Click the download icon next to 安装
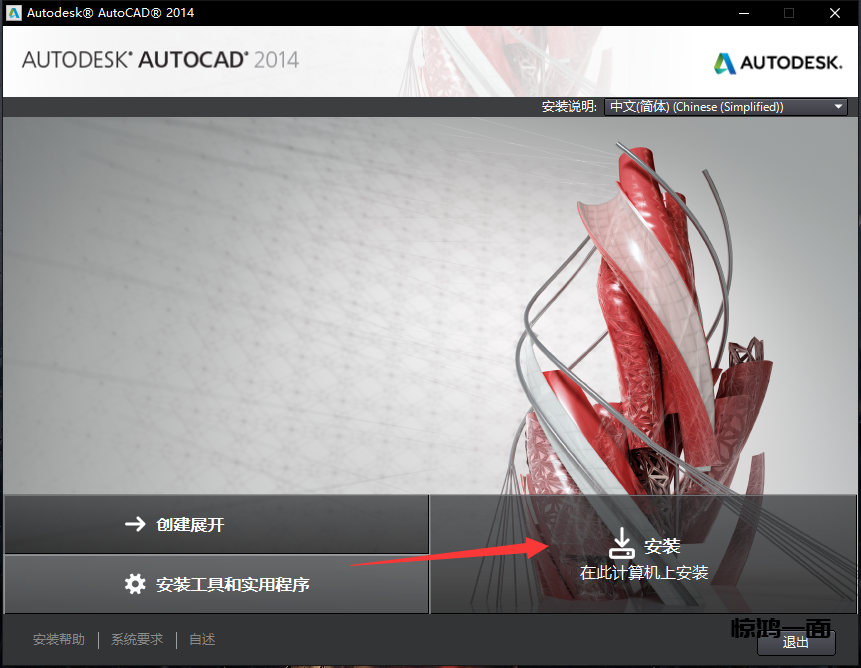The image size is (861, 668). coord(622,544)
